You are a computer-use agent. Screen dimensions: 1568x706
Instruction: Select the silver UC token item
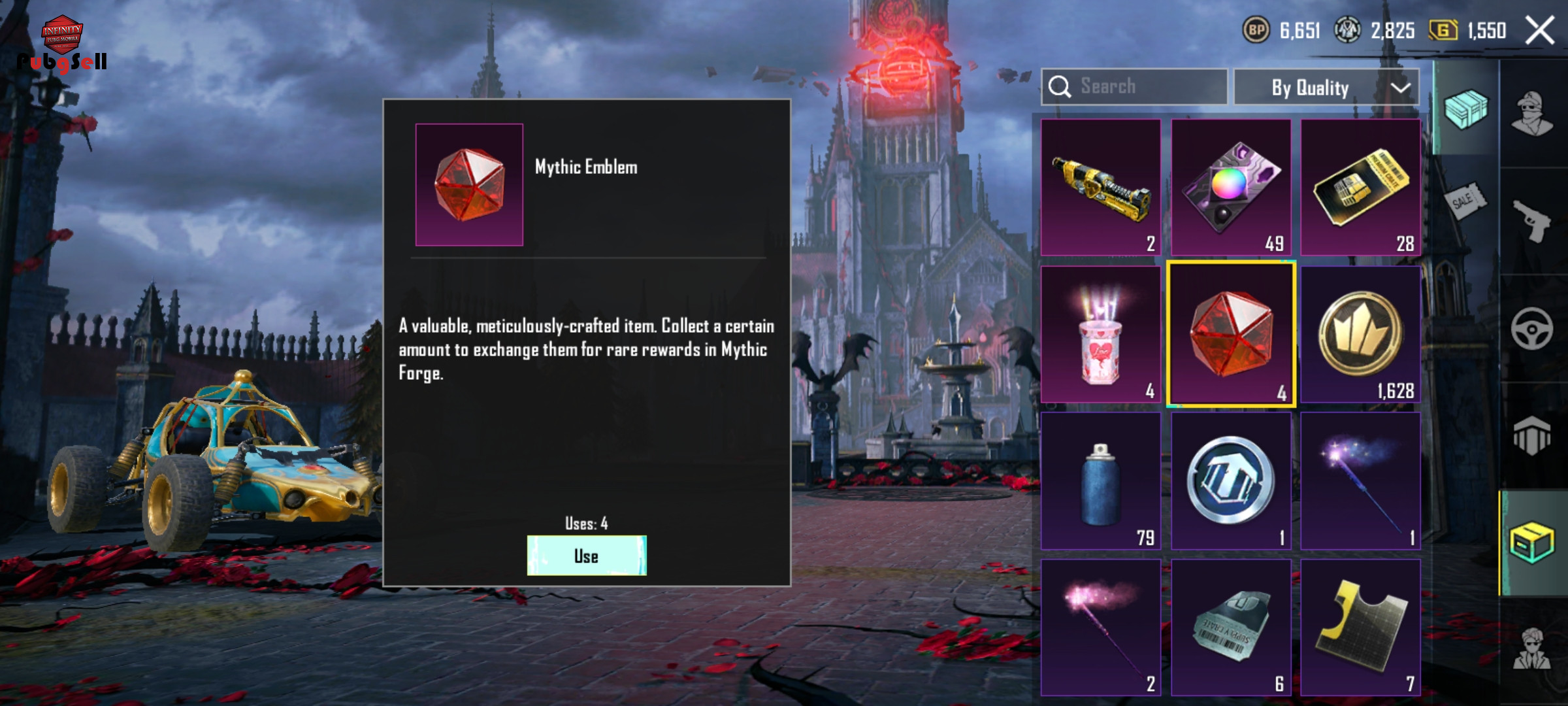point(1231,480)
